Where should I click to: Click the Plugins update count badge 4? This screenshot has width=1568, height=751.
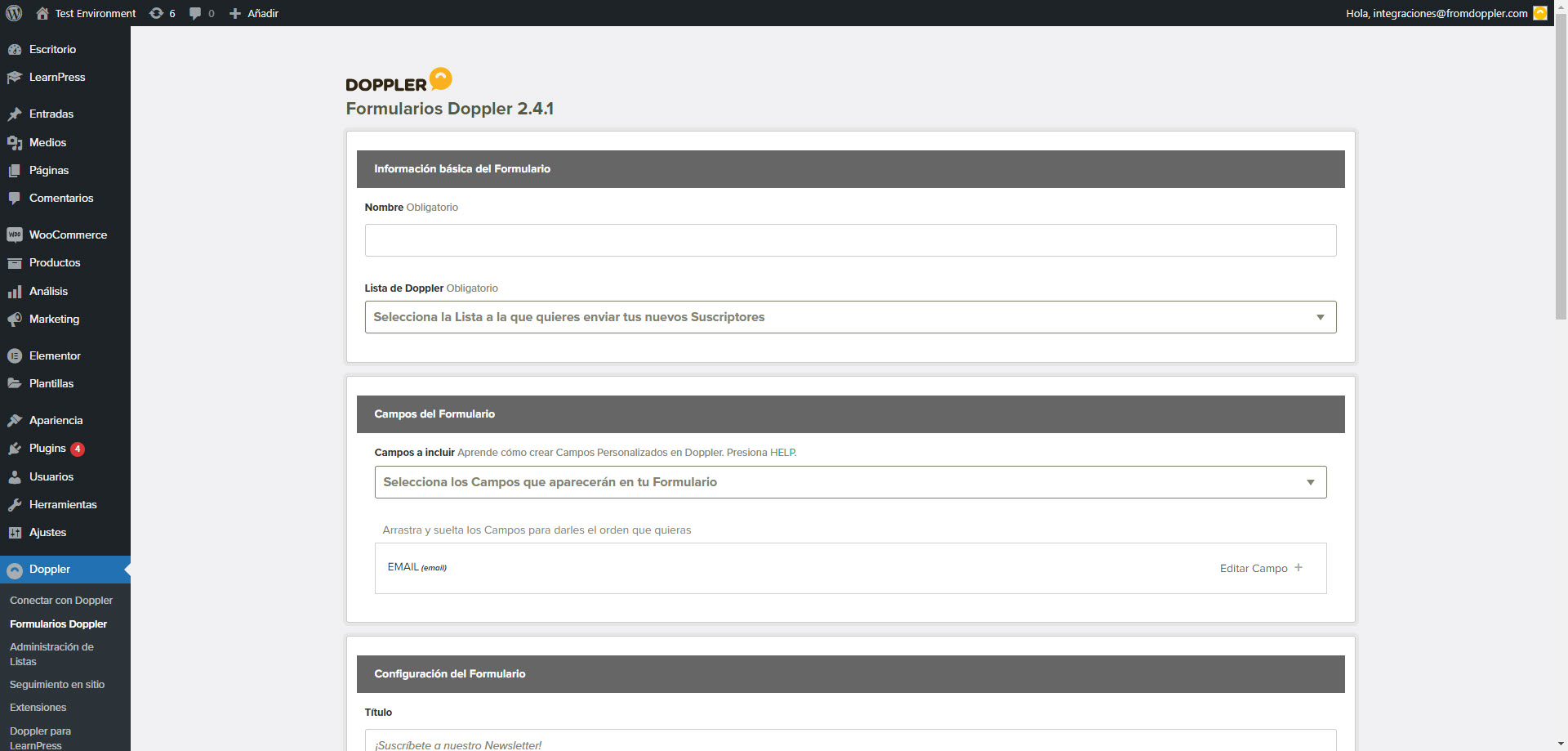[78, 449]
